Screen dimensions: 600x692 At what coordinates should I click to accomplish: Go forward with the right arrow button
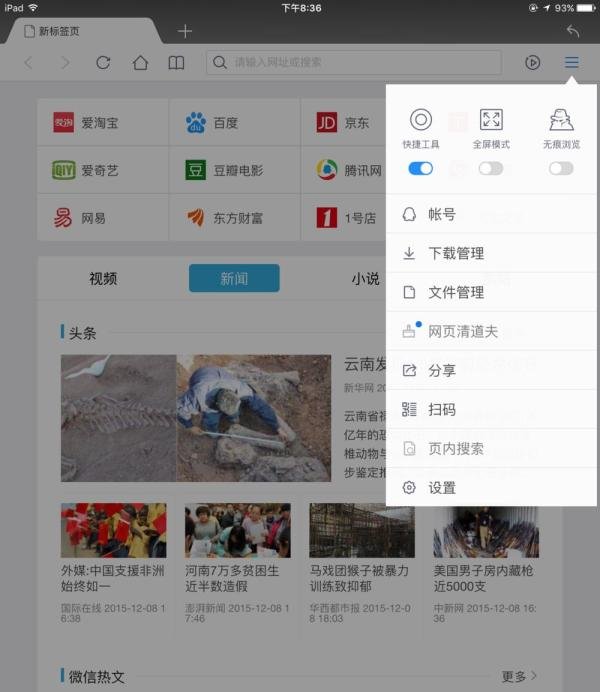point(65,63)
